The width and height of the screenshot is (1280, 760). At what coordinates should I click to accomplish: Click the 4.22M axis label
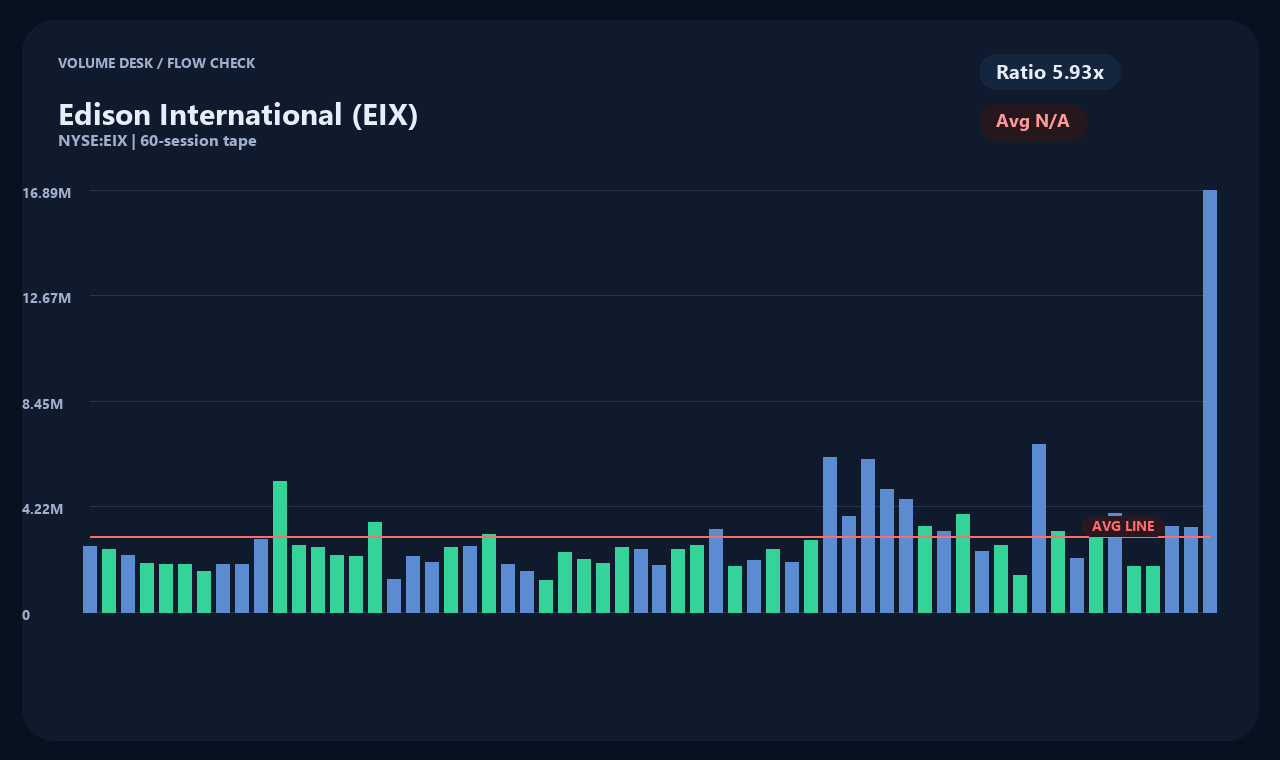(x=43, y=509)
